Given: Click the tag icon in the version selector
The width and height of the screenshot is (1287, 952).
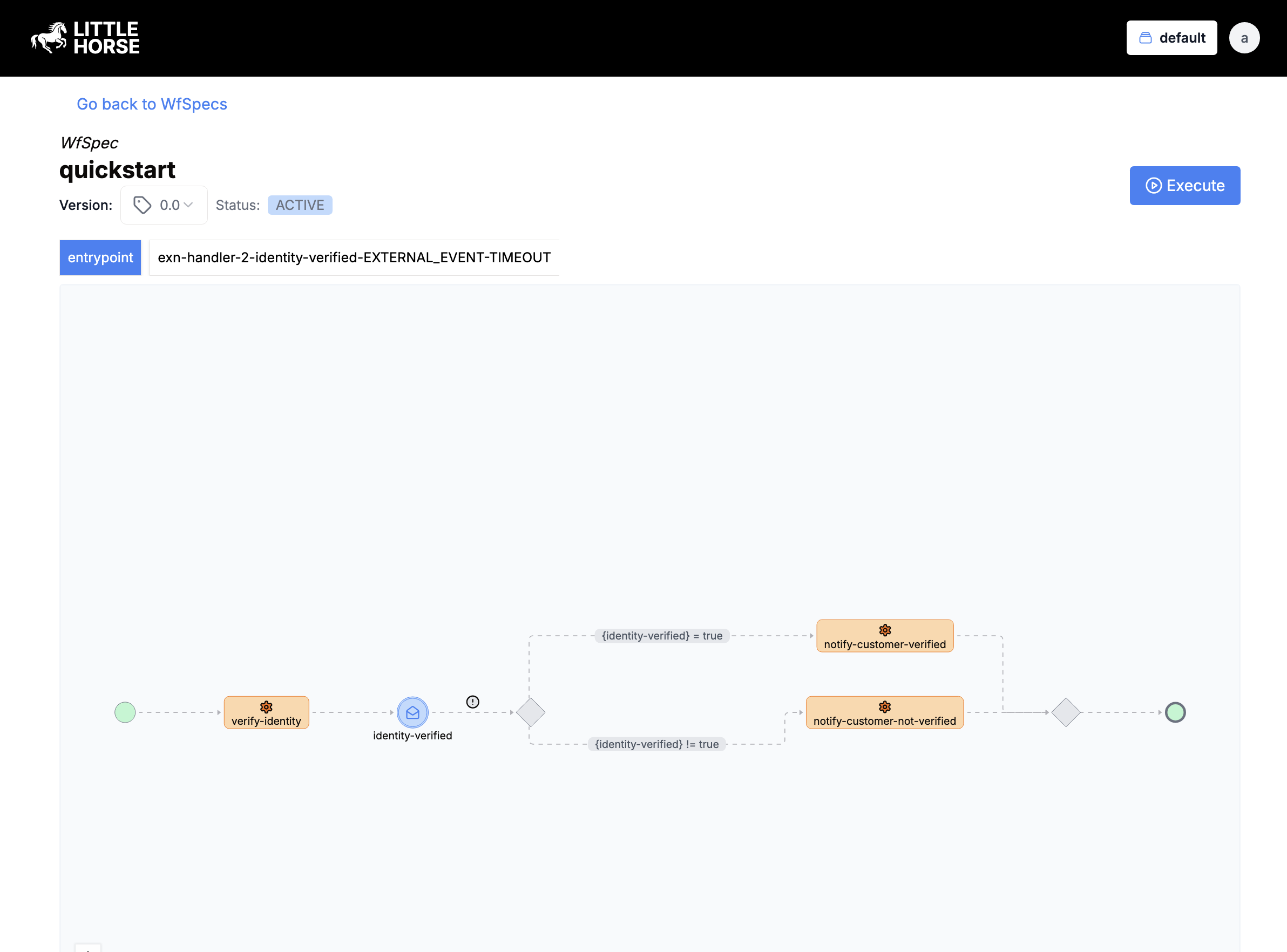Looking at the screenshot, I should (x=143, y=205).
